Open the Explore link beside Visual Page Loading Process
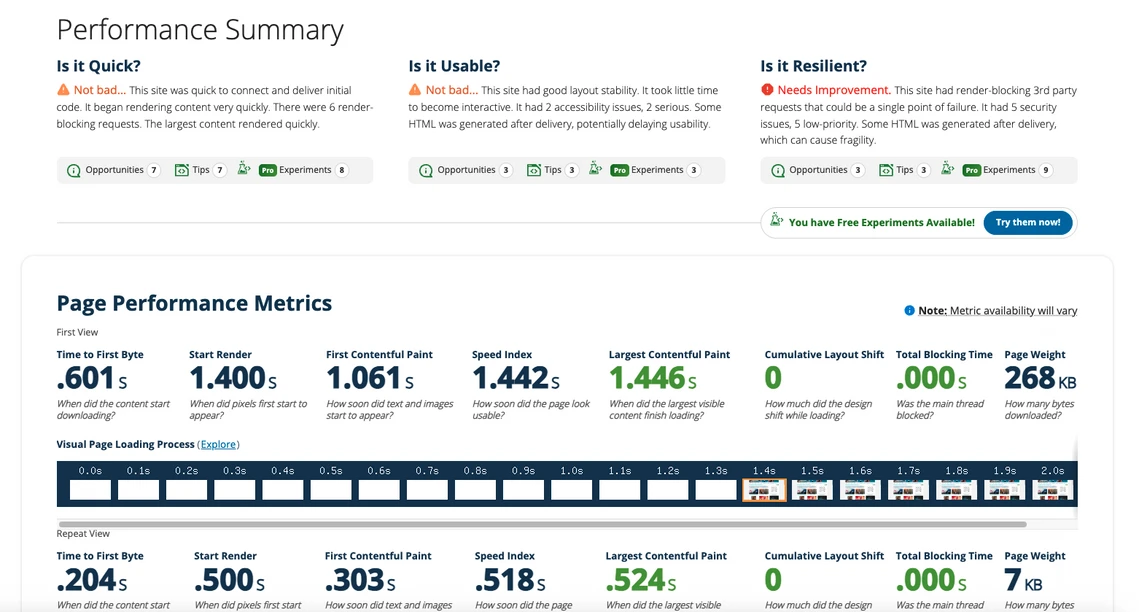 (218, 444)
